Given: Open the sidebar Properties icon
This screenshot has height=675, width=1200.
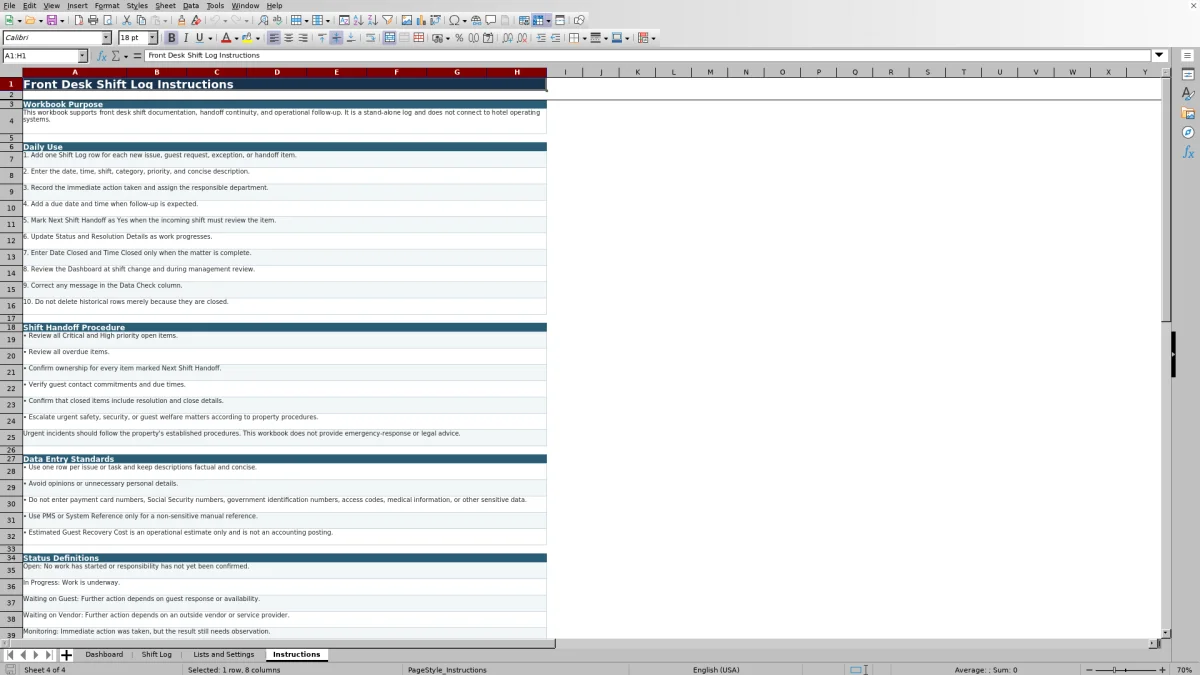Looking at the screenshot, I should 1188,75.
